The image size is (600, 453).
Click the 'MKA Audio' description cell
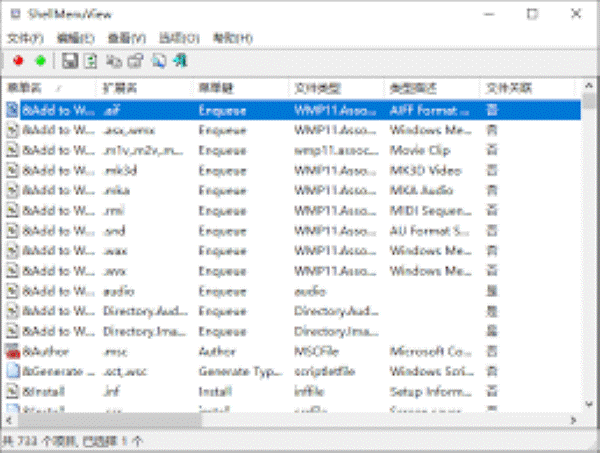[x=421, y=190]
